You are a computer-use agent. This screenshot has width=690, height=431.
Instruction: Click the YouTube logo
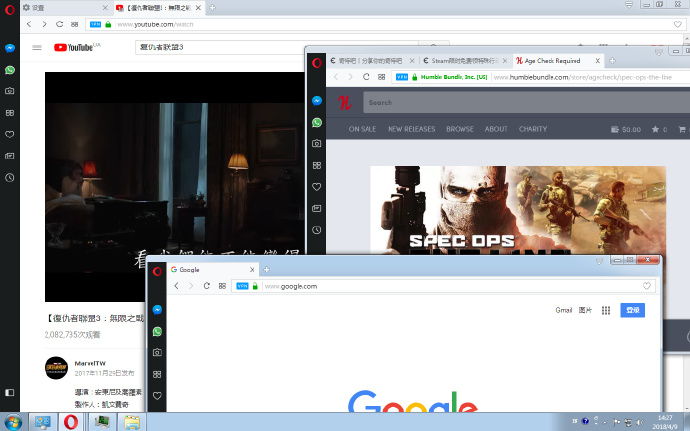[x=72, y=47]
